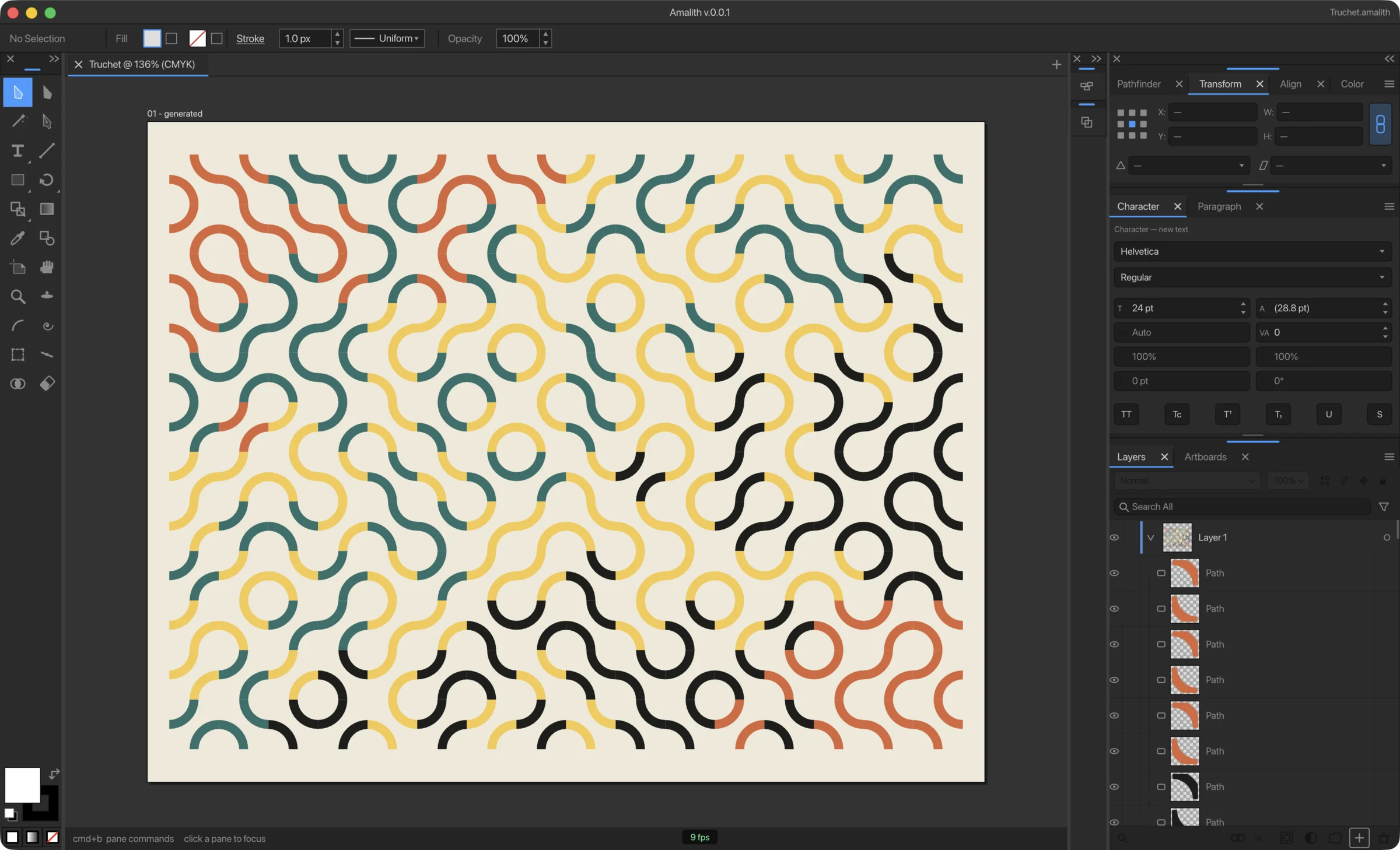This screenshot has width=1400, height=850.
Task: Switch to the Paragraph tab
Action: point(1219,206)
